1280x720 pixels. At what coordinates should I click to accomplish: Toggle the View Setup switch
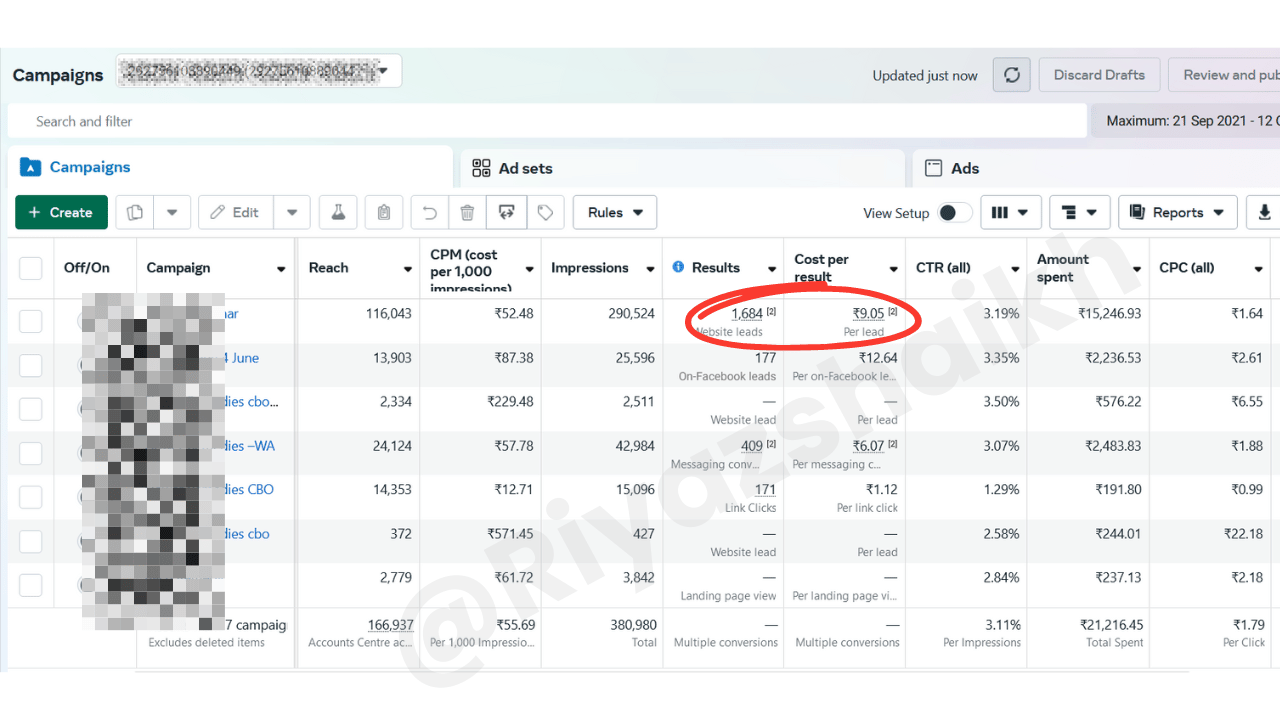coord(954,213)
